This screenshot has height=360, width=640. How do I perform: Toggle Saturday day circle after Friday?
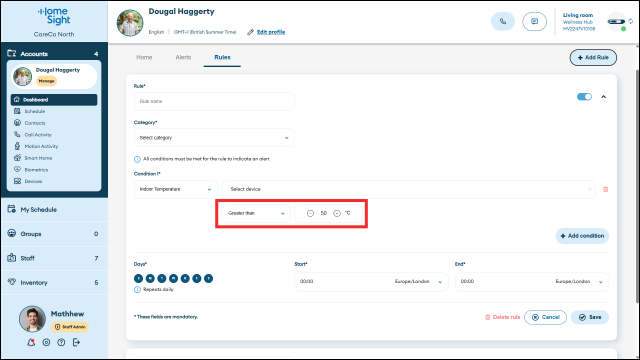pos(208,278)
